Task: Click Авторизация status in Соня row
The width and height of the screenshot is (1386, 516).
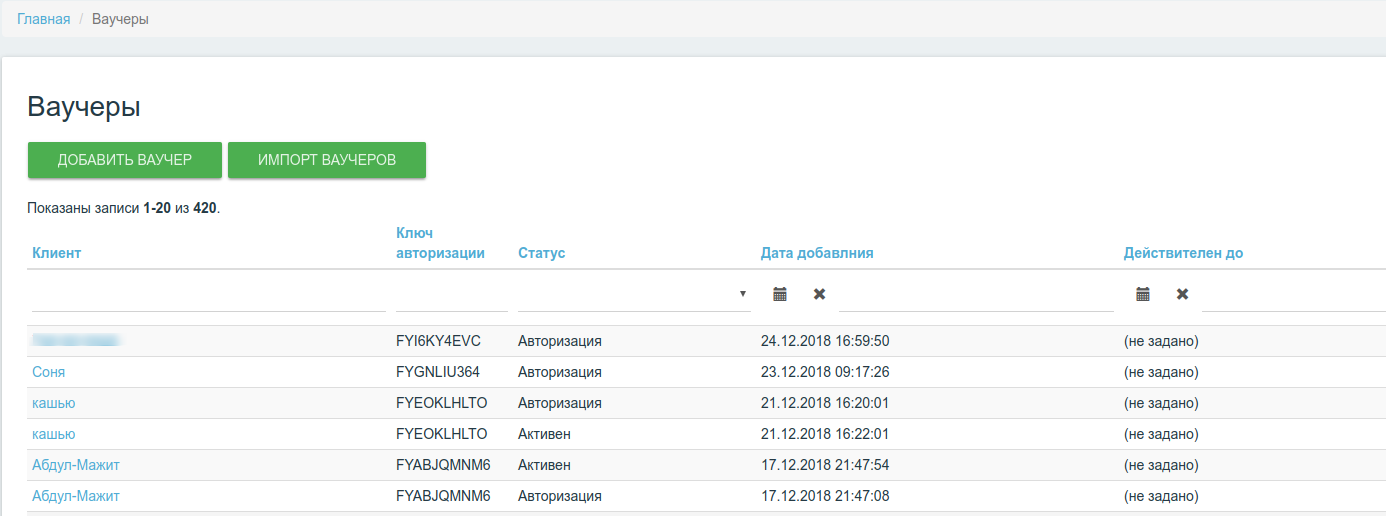Action: 560,372
